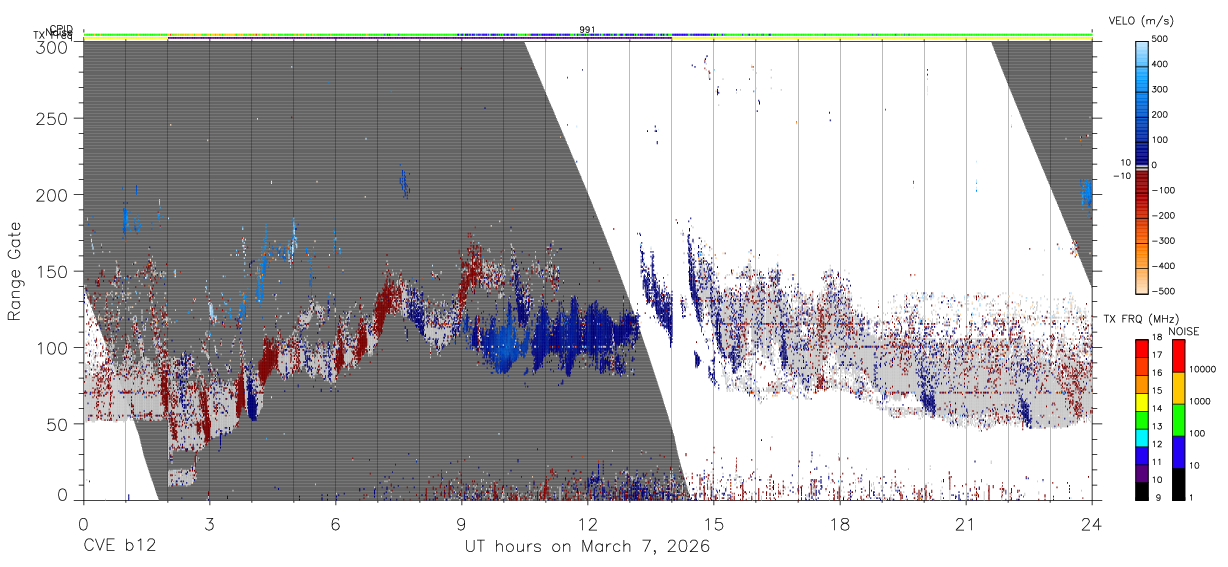Click the x-axis tick label '18'
This screenshot has height=567, width=1228.
tap(840, 525)
